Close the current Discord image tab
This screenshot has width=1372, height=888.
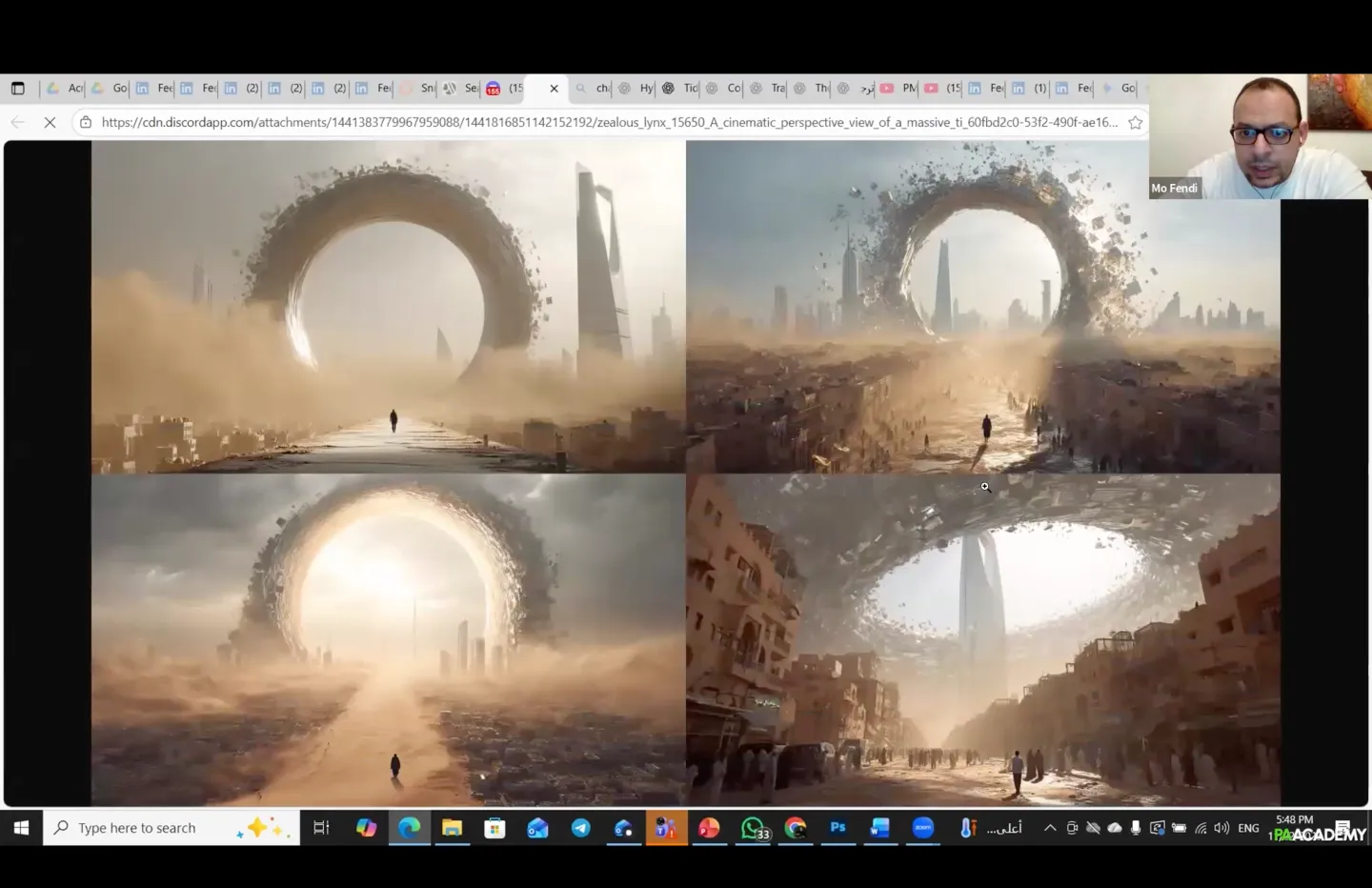554,89
